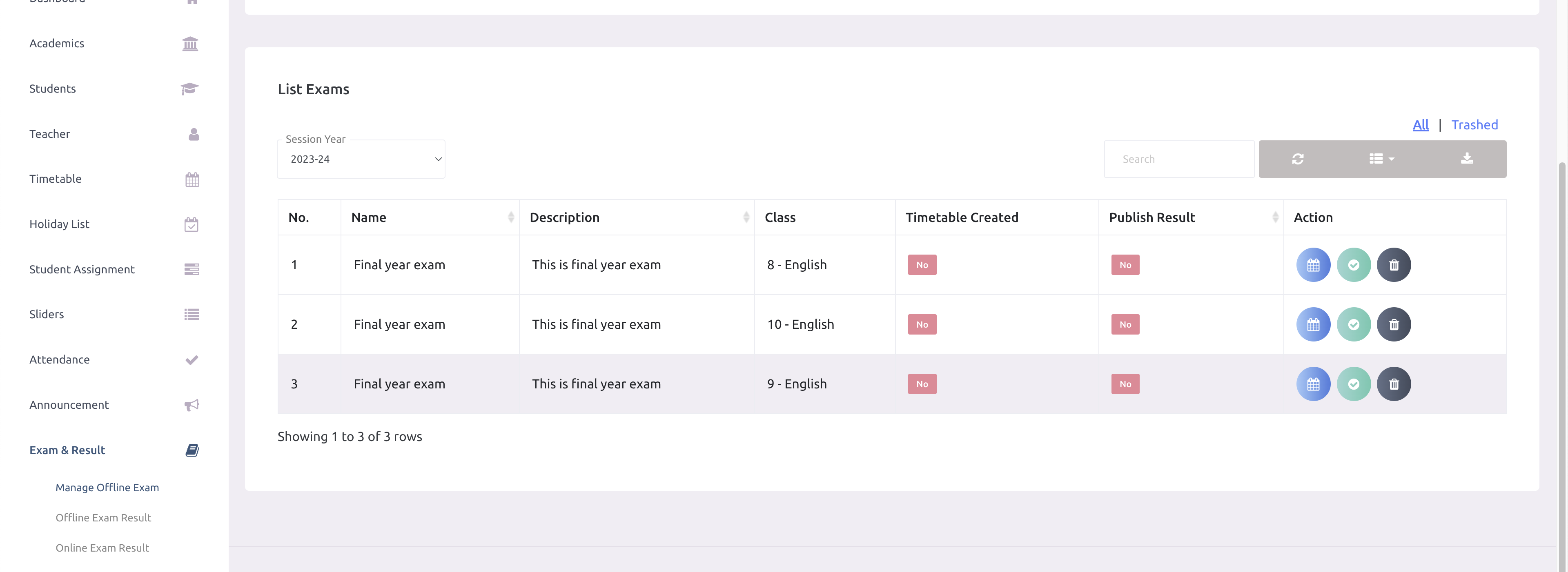Image resolution: width=1568 pixels, height=572 pixels.
Task: Switch to the Trashed tab
Action: 1475,124
